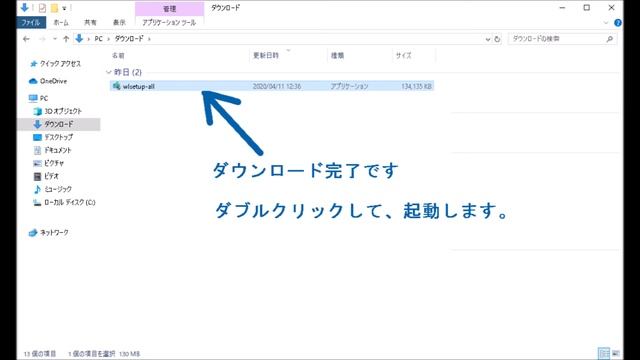Click the 2020/04/11 date cell

point(277,87)
